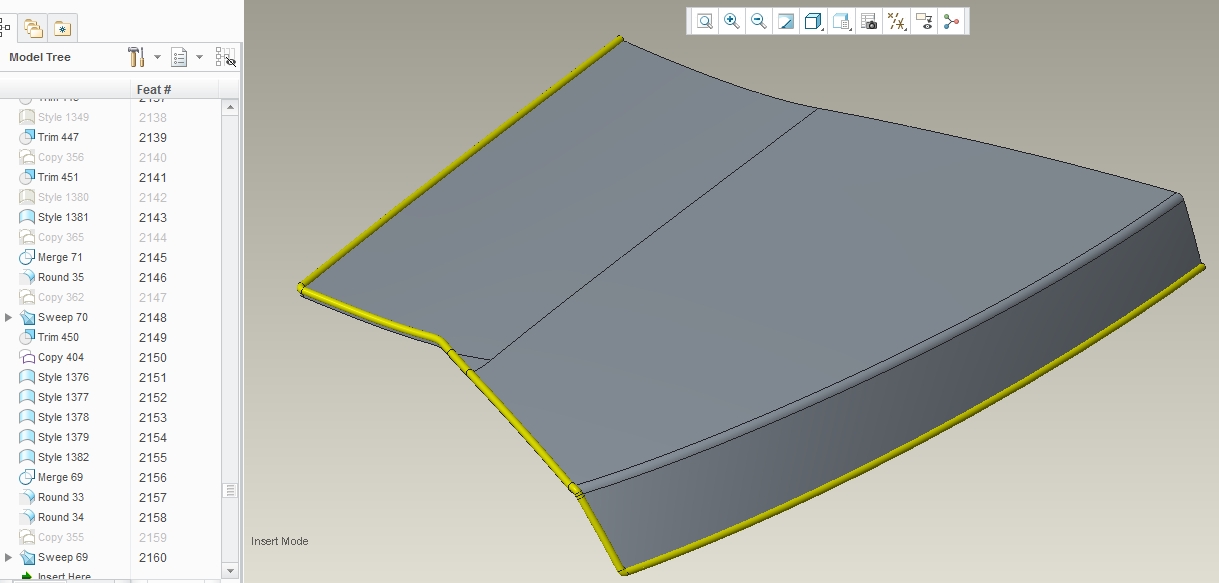Toggle the tree column display eye icon

tap(226, 57)
